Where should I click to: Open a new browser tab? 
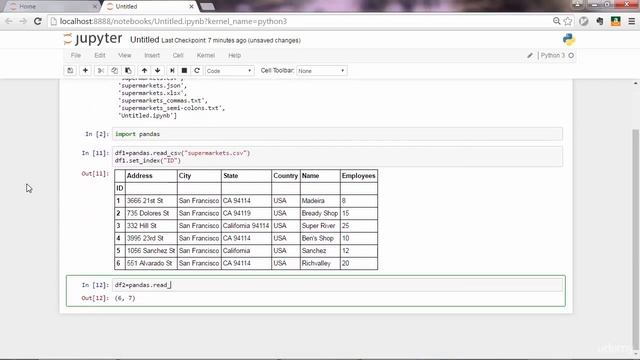207,7
